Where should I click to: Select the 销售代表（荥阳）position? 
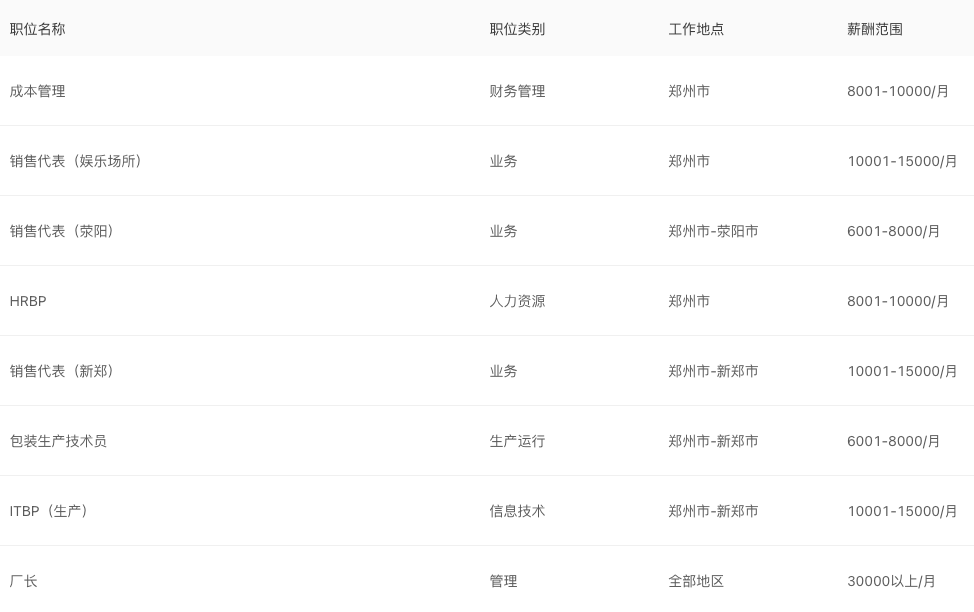pyautogui.click(x=62, y=231)
